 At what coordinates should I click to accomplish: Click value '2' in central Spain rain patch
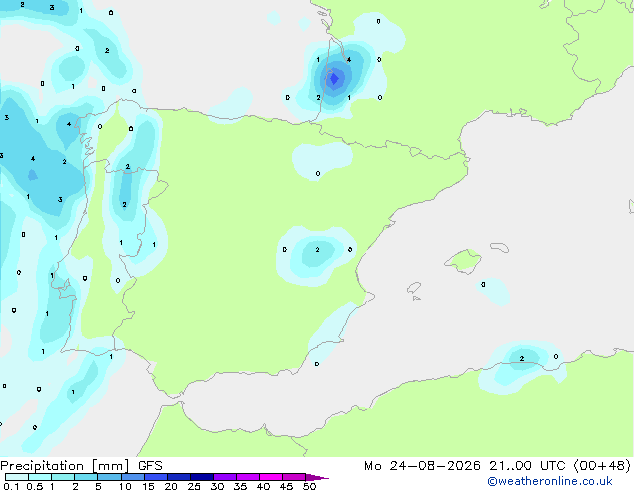(x=317, y=250)
